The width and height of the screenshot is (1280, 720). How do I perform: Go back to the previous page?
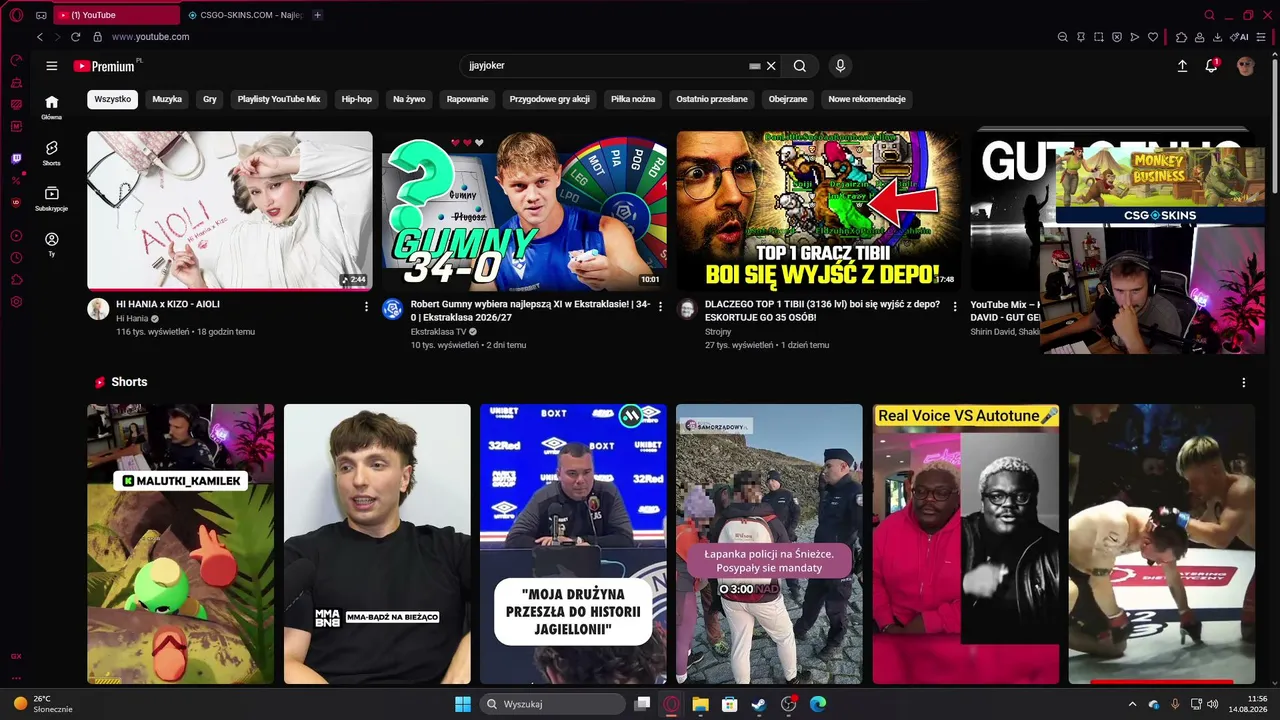[x=40, y=37]
